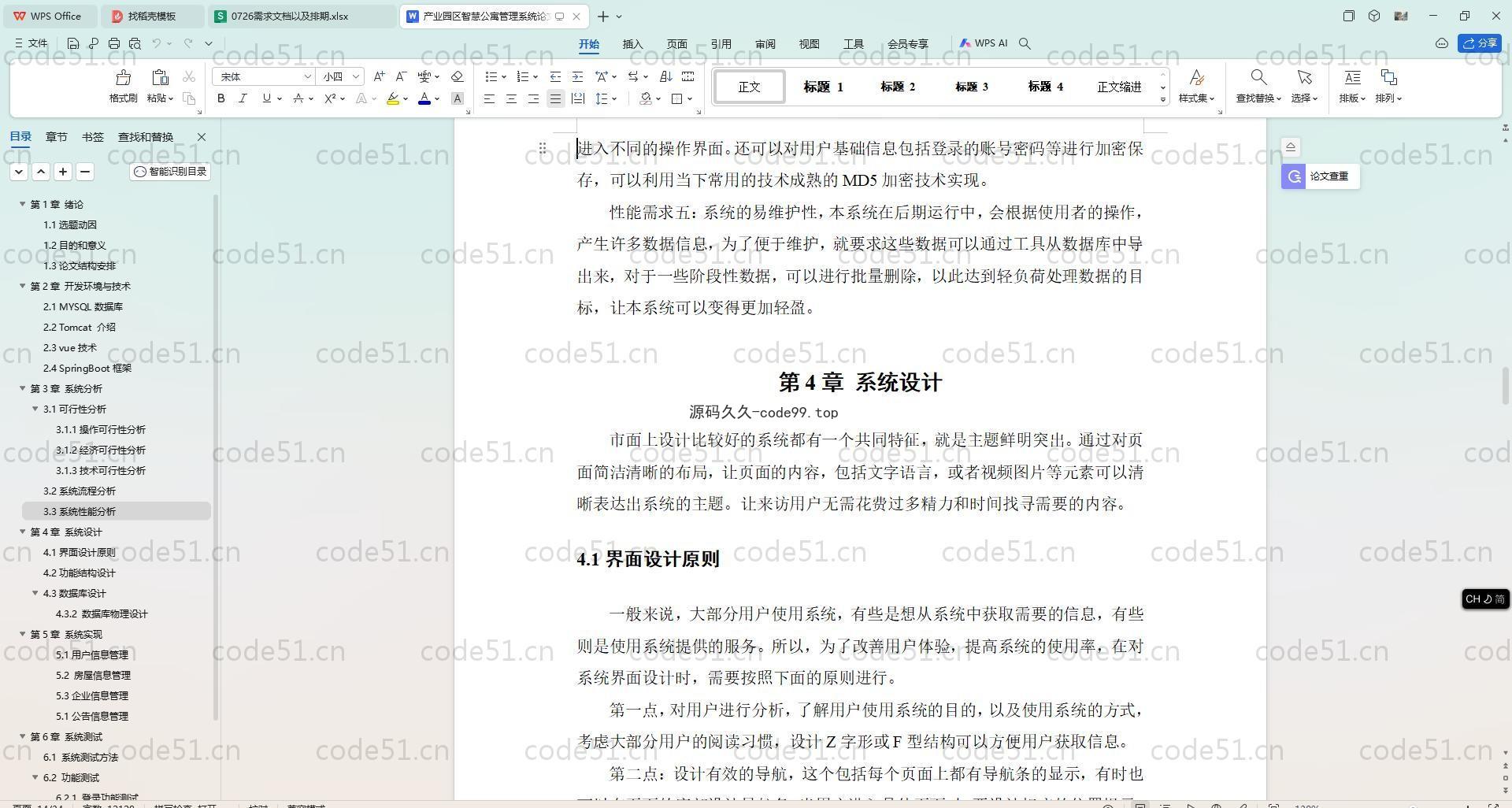Click the Select (选择) cursor icon
This screenshot has height=808, width=1512.
[x=1304, y=77]
